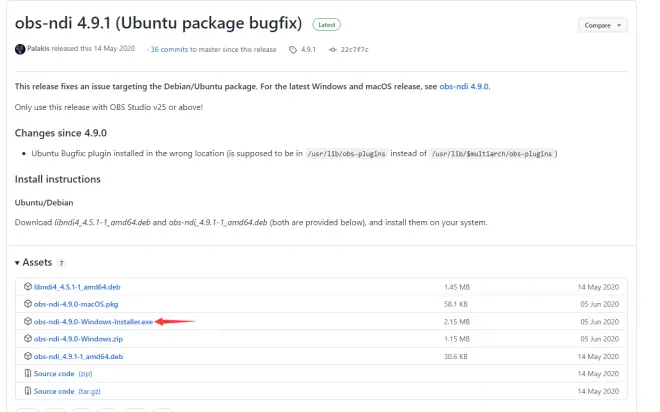Screen dimensions: 660x412
Task: Download obs-ndi-4.9.0-Windows-Installer.exe
Action: click(x=93, y=322)
